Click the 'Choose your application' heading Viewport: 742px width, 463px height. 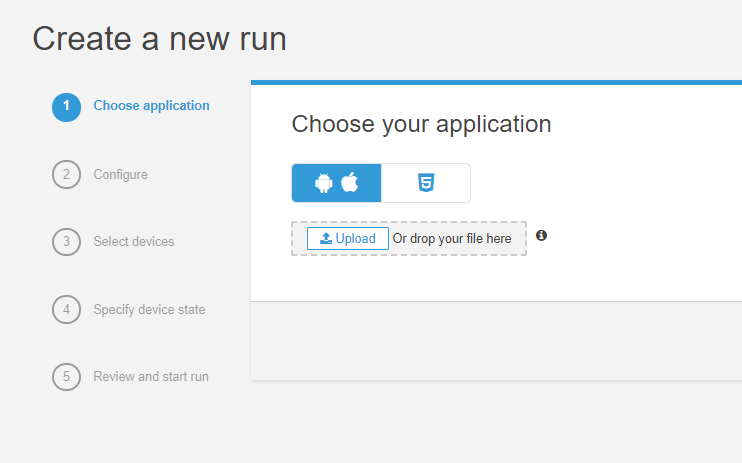tap(421, 125)
